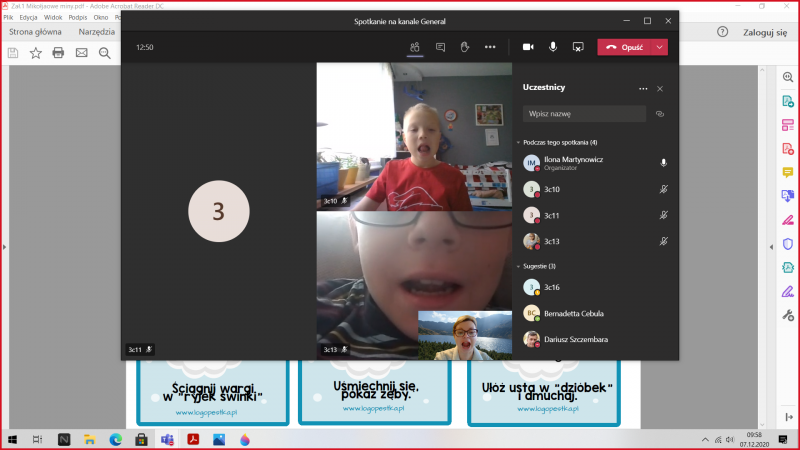800x450 pixels.
Task: Open more actions ellipsis in meeting toolbar
Action: click(490, 47)
